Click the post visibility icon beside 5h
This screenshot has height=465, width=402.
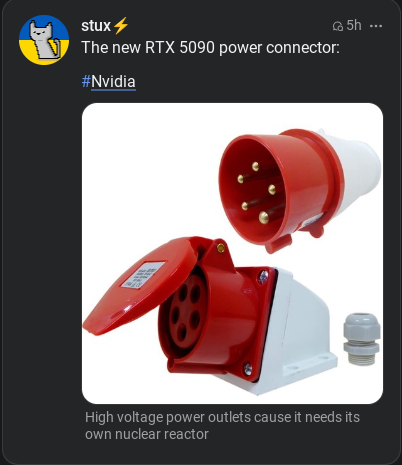[x=338, y=26]
